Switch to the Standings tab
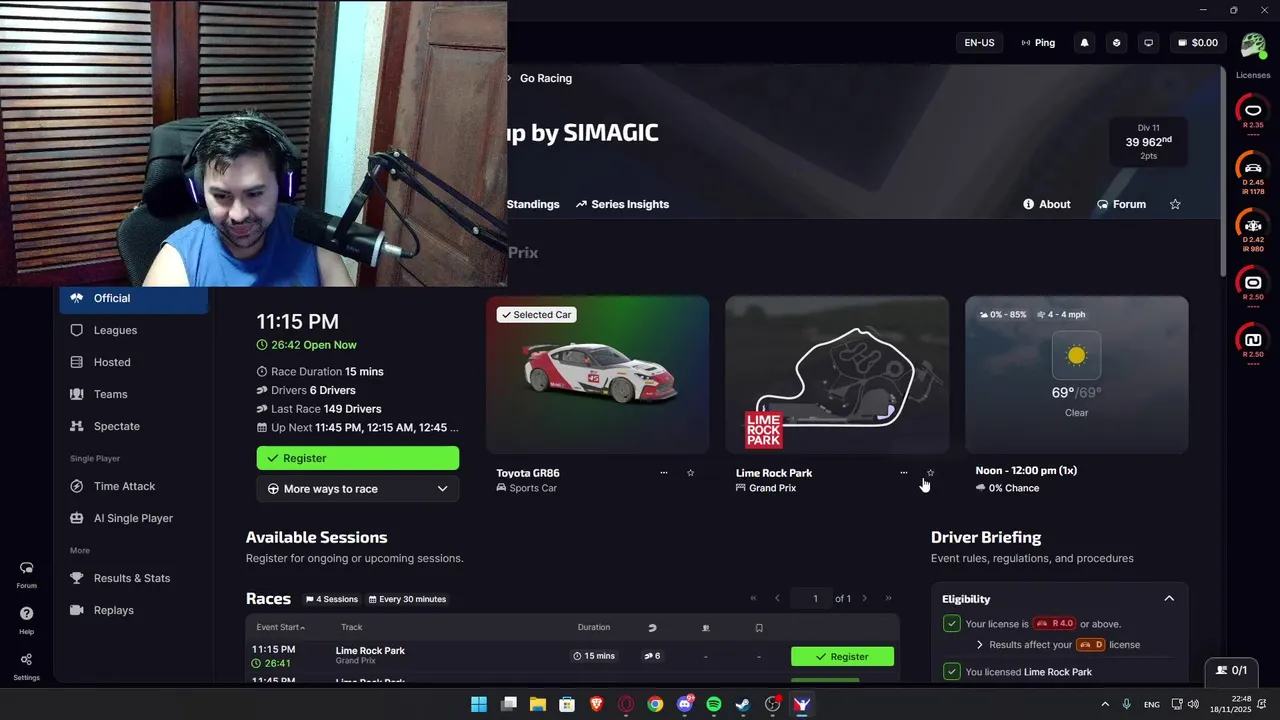This screenshot has width=1280, height=720. point(533,204)
